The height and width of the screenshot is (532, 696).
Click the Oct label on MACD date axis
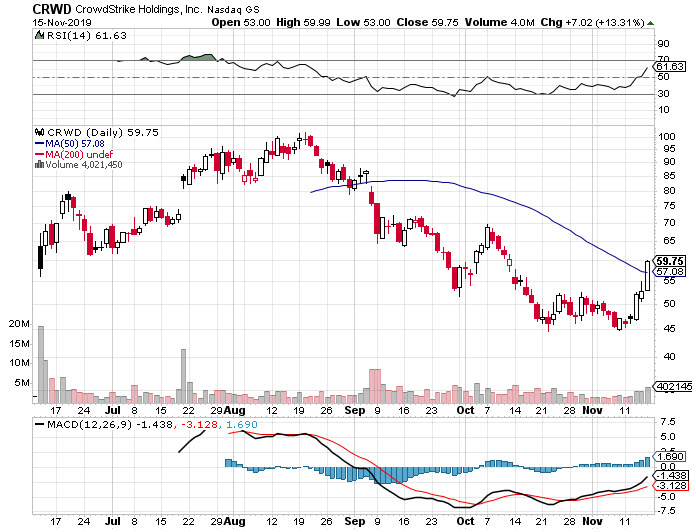(465, 522)
